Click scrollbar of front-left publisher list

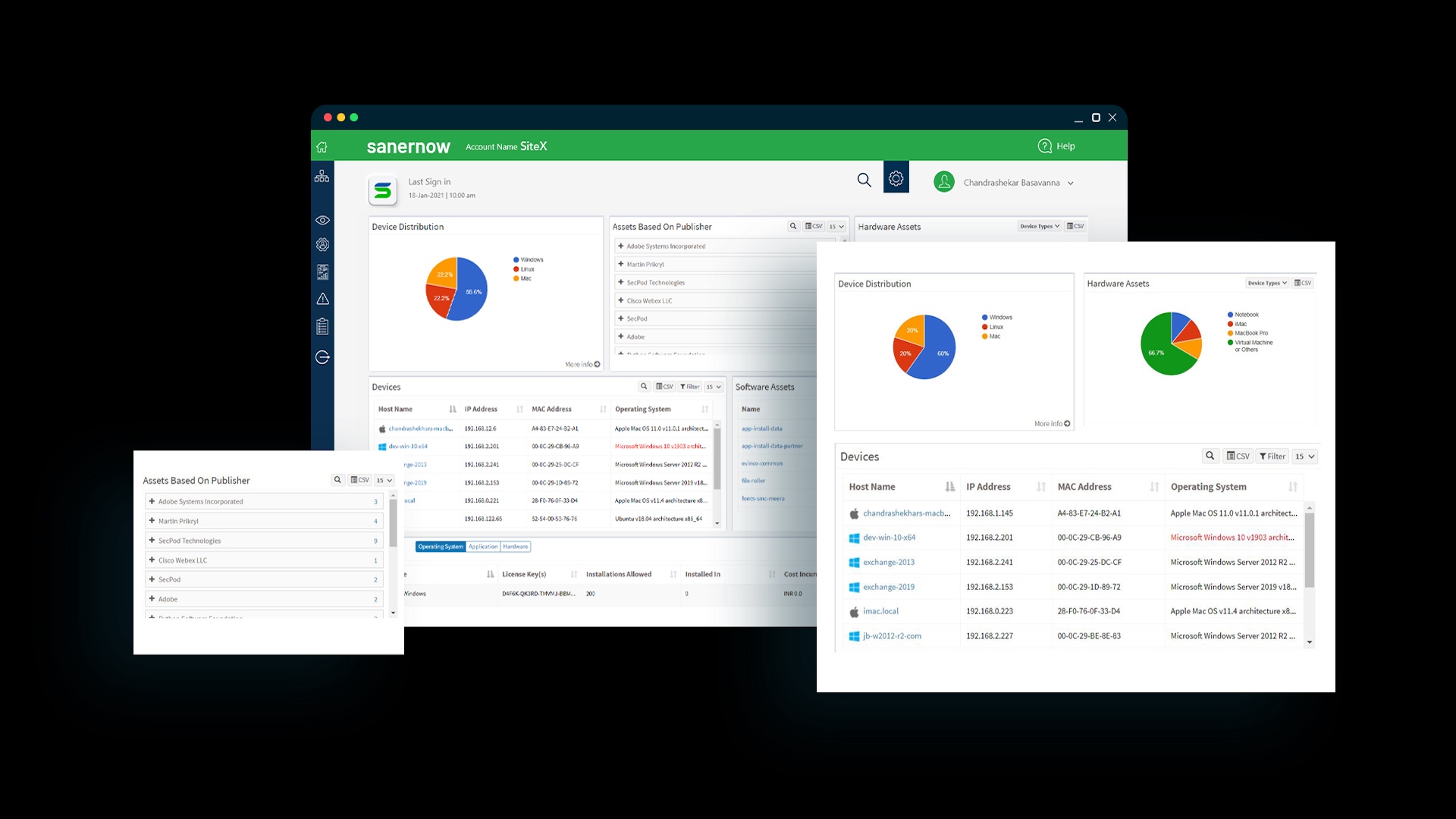tap(393, 523)
